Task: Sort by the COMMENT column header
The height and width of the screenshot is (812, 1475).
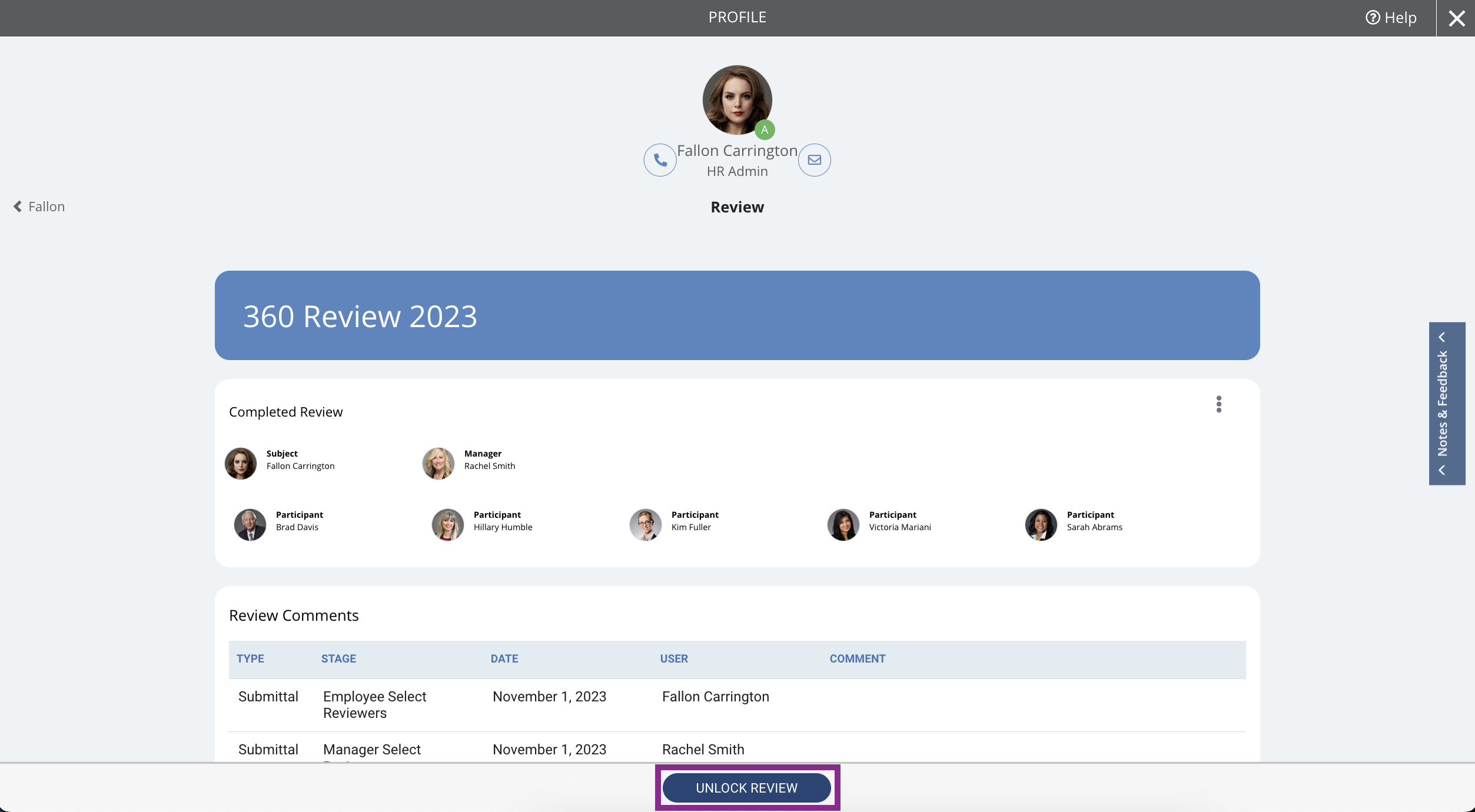Action: click(x=858, y=659)
